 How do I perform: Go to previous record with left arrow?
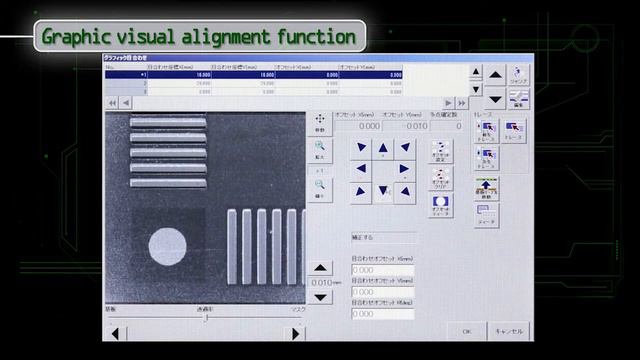coord(126,103)
